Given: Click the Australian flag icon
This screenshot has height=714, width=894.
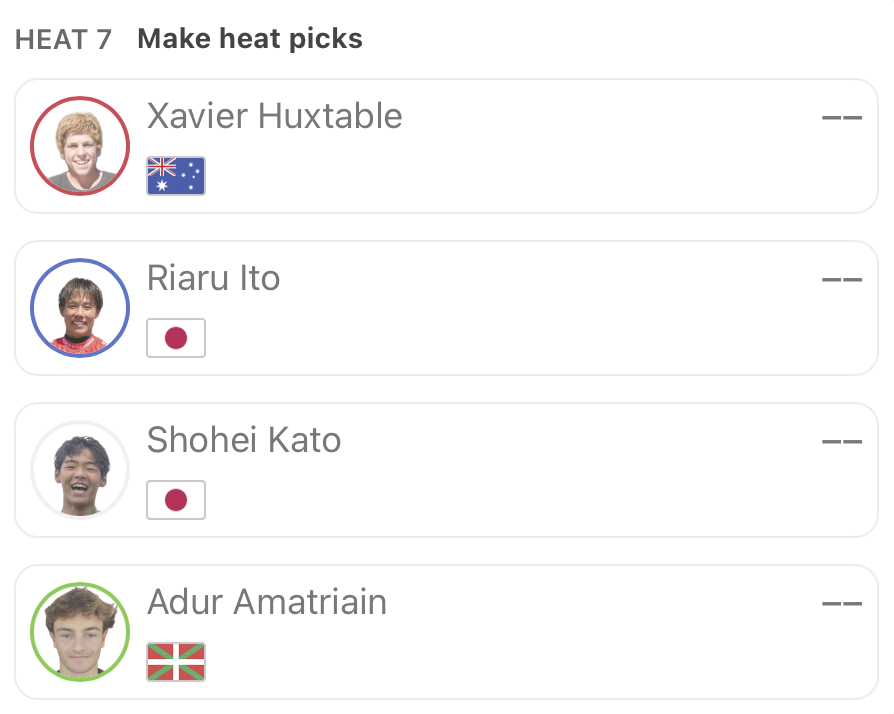Looking at the screenshot, I should click(x=176, y=176).
